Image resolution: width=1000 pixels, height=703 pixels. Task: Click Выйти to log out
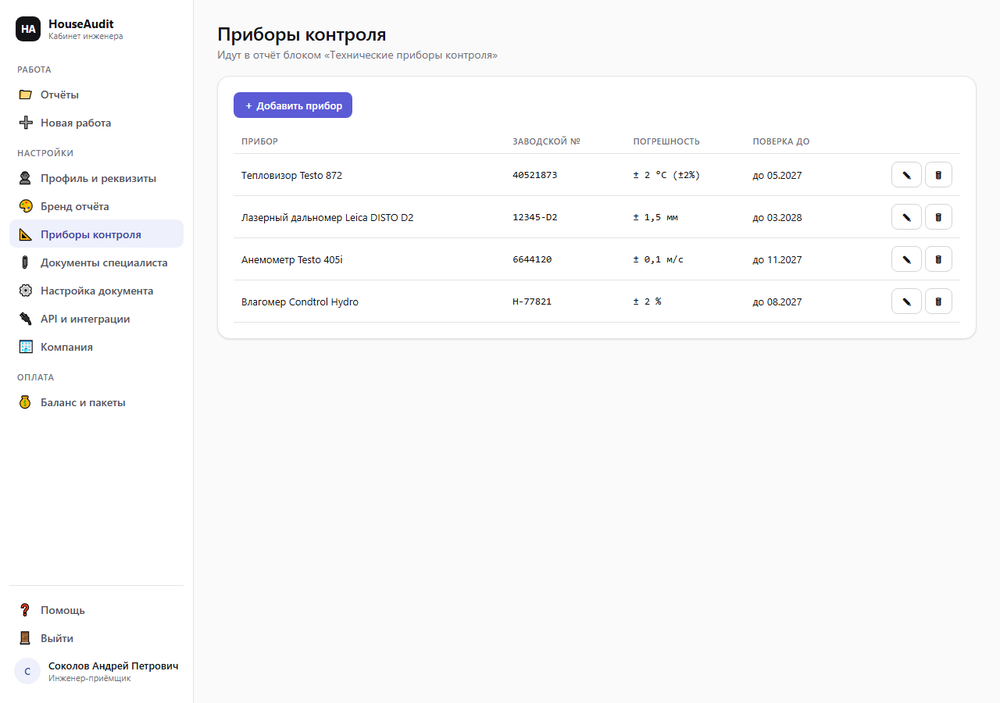point(96,638)
